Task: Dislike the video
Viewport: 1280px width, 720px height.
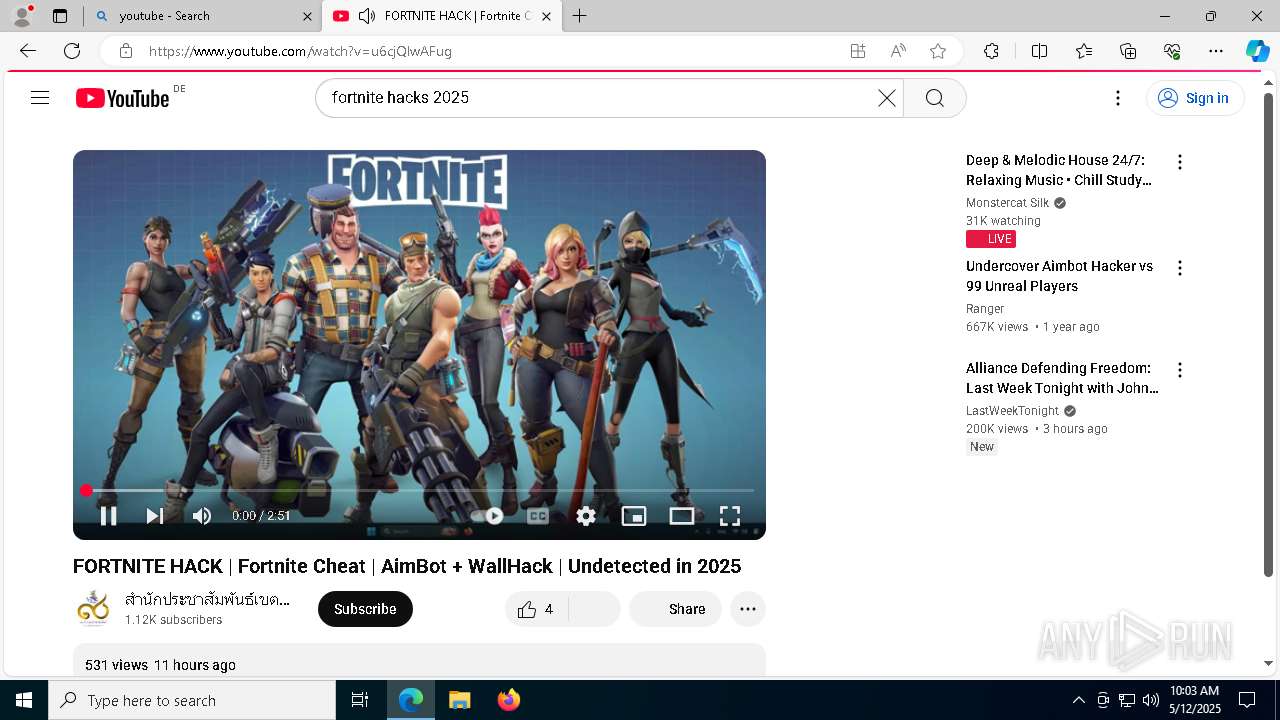Action: 594,609
